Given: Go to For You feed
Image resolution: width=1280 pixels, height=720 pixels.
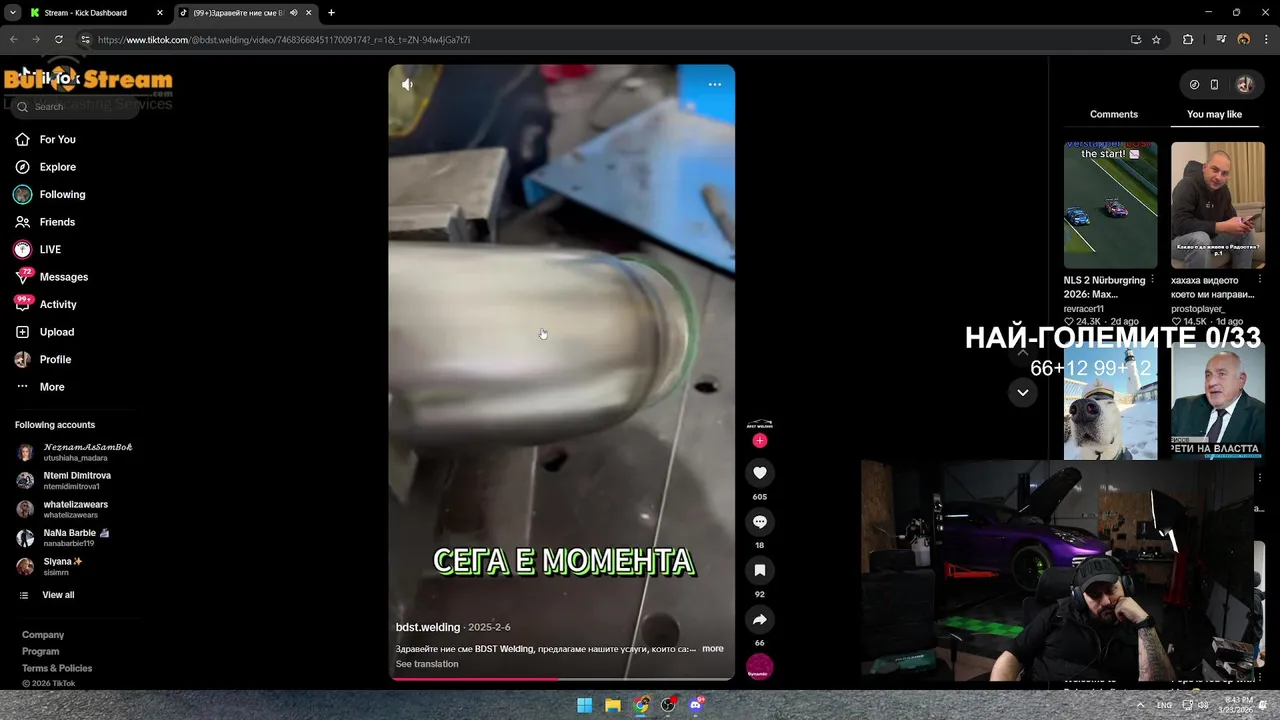Looking at the screenshot, I should point(46,140).
